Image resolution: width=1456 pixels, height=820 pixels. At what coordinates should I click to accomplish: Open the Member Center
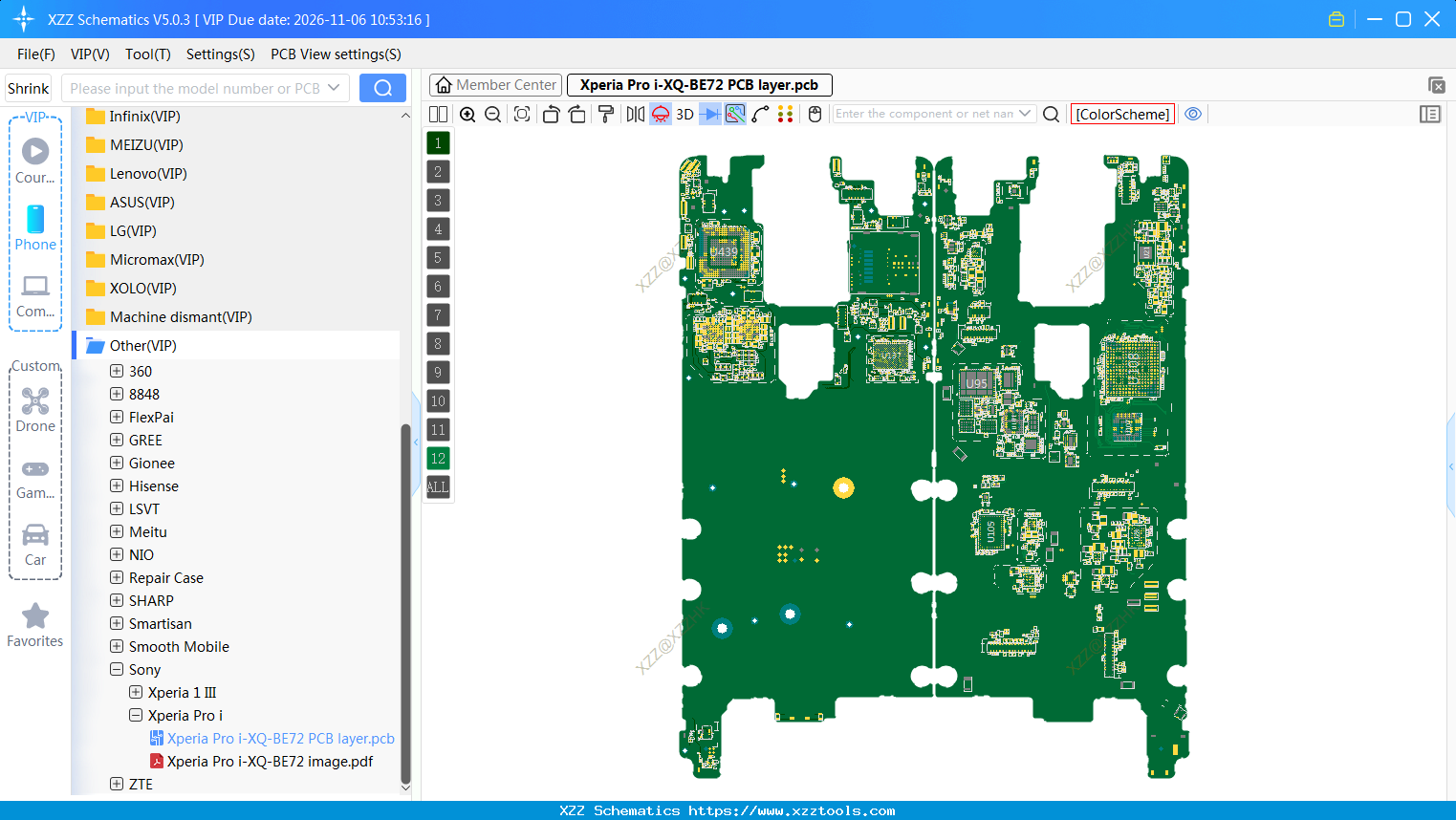pyautogui.click(x=494, y=85)
